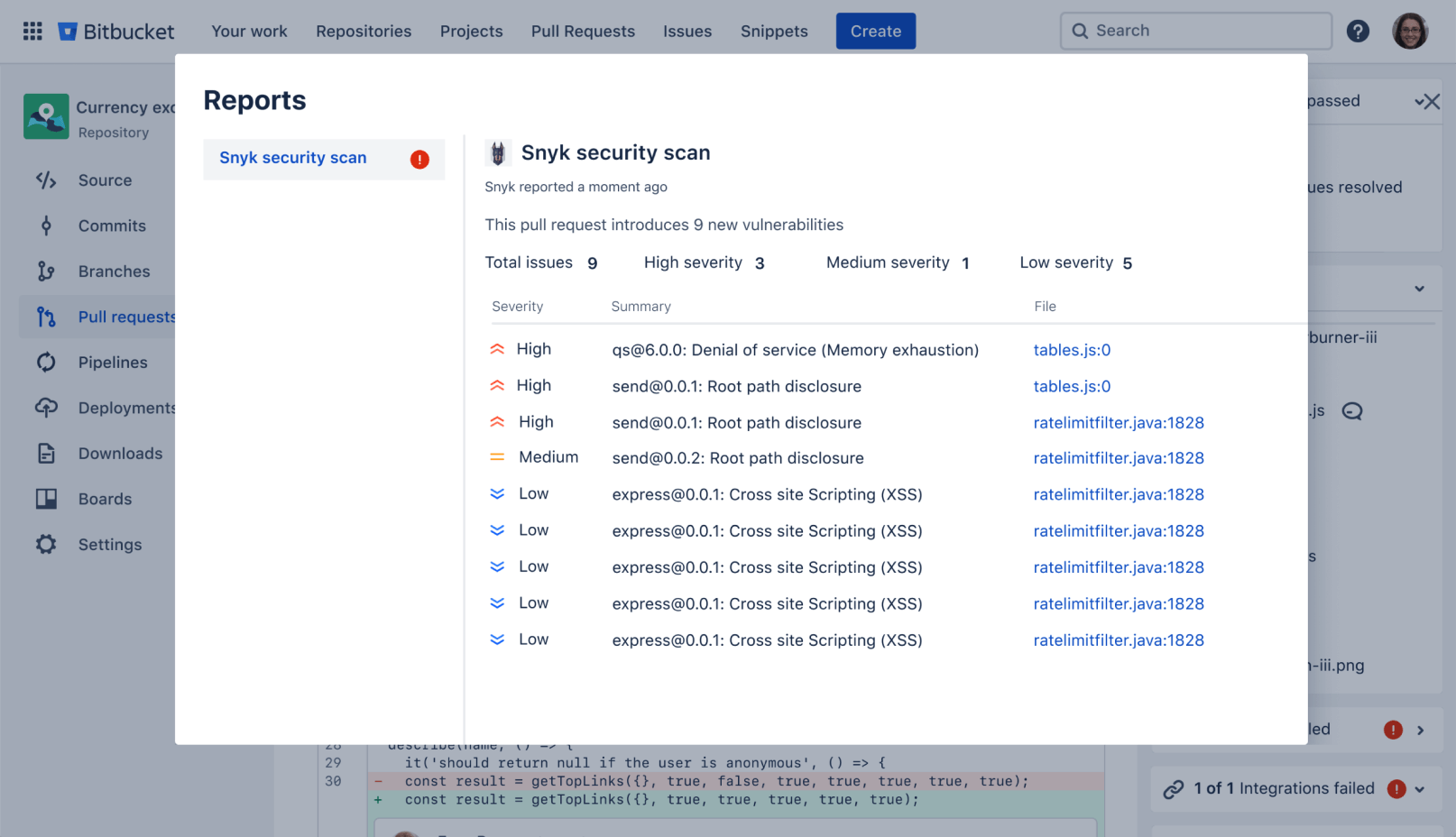Image resolution: width=1456 pixels, height=837 pixels.
Task: Select the Source icon in the sidebar
Action: point(46,179)
